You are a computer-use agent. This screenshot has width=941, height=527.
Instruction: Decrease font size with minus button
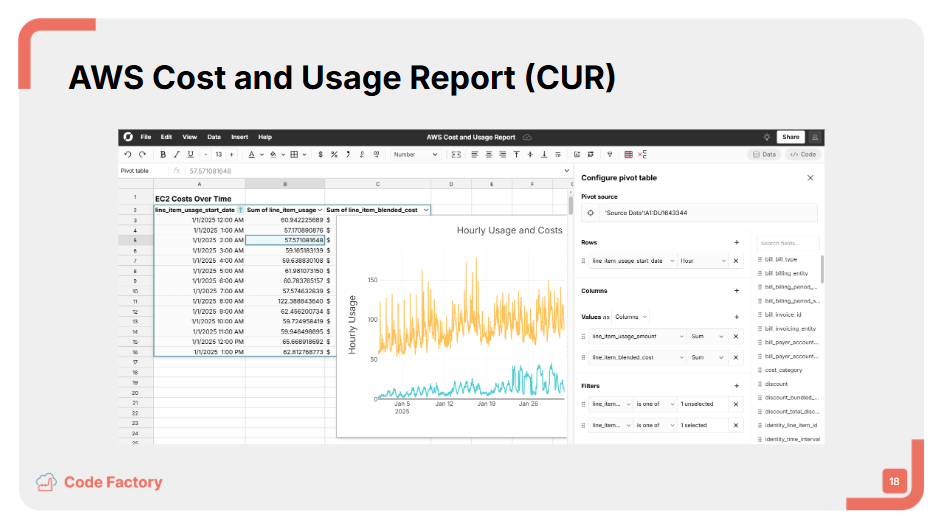point(206,155)
